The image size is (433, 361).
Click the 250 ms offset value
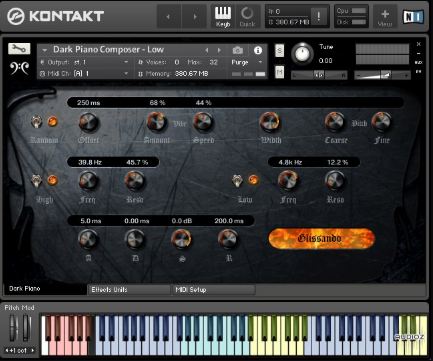(88, 103)
